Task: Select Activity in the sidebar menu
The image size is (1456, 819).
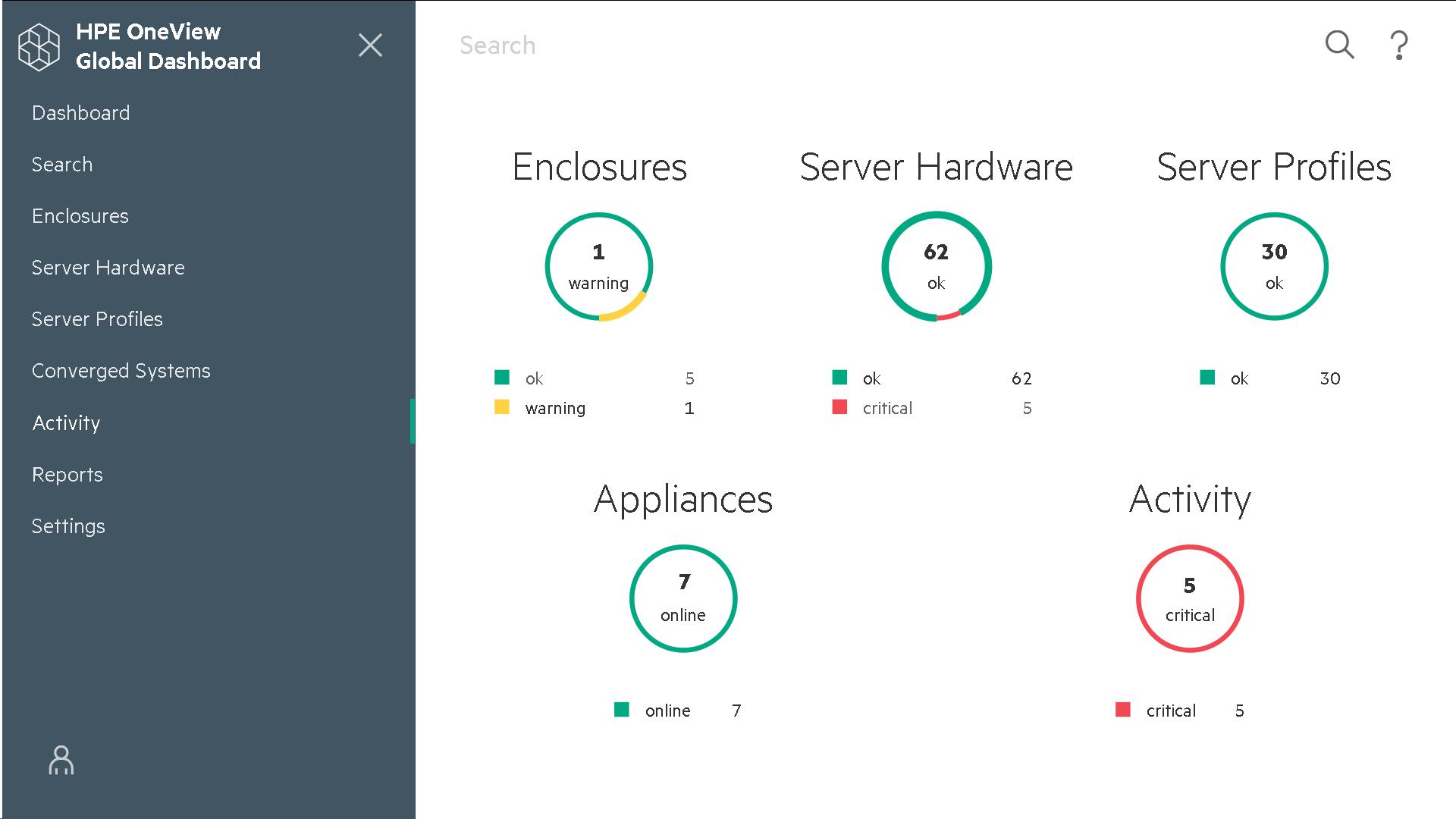Action: (67, 422)
